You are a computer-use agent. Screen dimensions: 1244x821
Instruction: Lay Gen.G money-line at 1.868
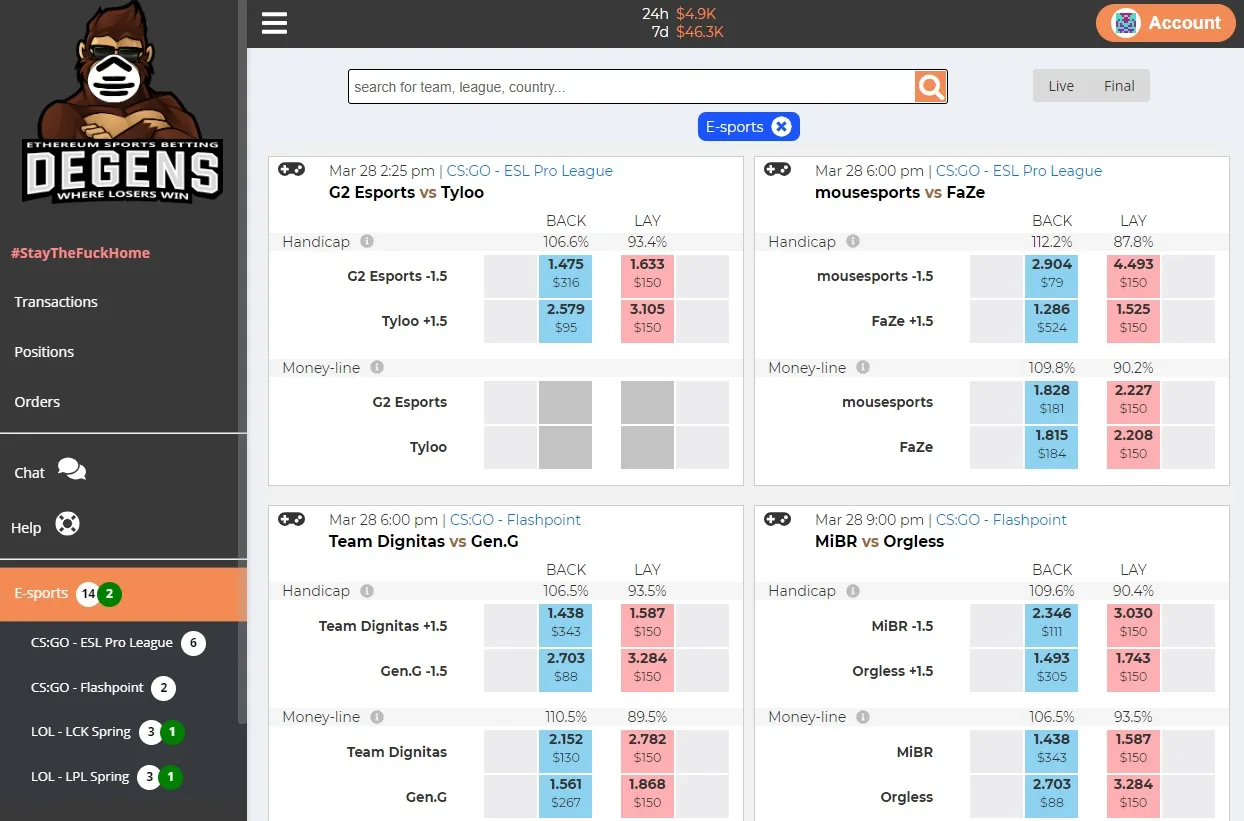pos(647,796)
